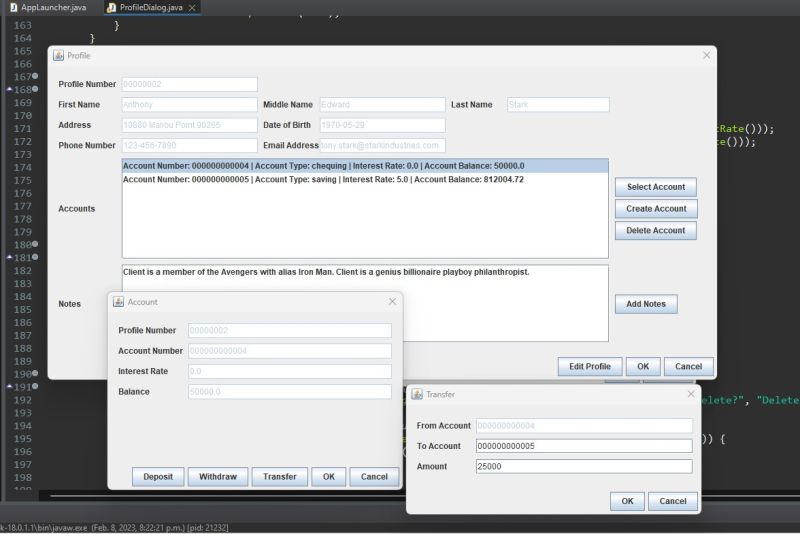Confirm the transfer with OK
The width and height of the screenshot is (800, 534).
627,501
